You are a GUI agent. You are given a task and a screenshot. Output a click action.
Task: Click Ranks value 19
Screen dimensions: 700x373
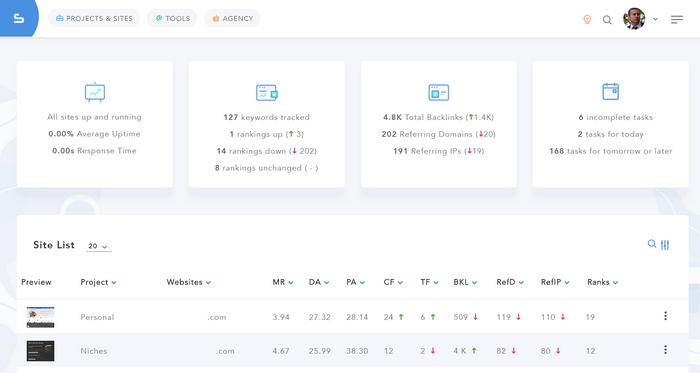(590, 317)
